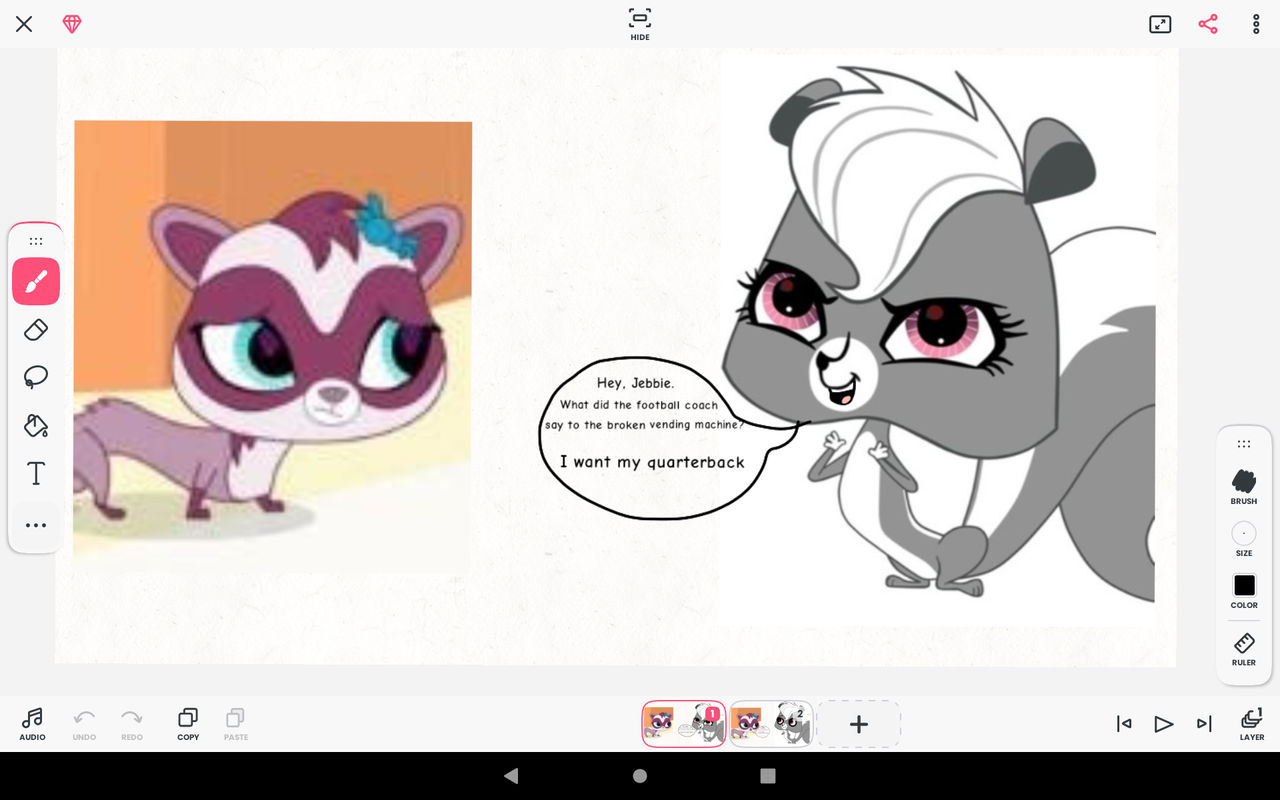Select the Brush tool in left toolbar

tap(36, 281)
